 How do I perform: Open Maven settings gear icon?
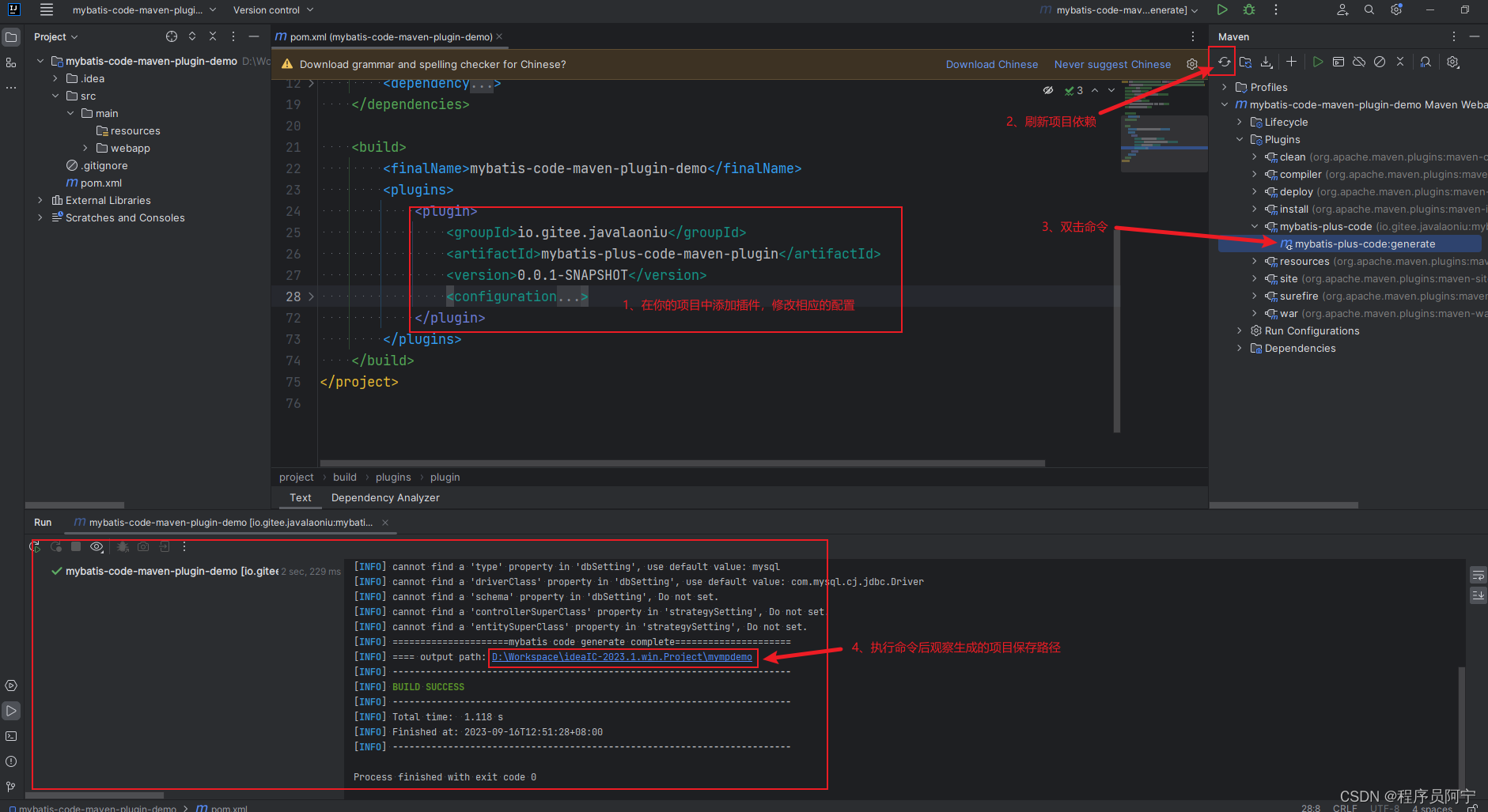1453,62
